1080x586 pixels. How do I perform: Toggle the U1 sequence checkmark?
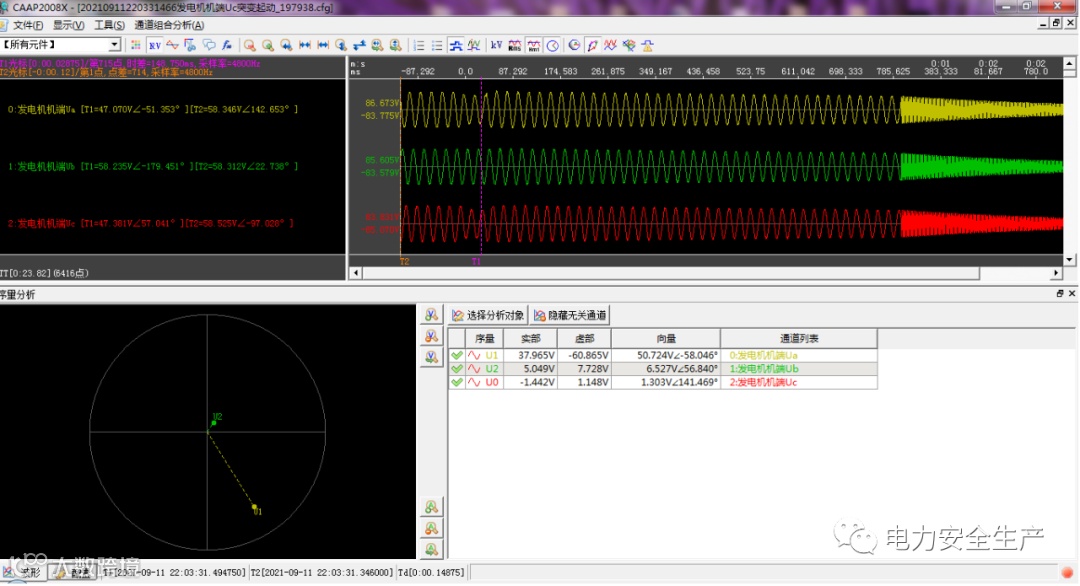pyautogui.click(x=457, y=355)
